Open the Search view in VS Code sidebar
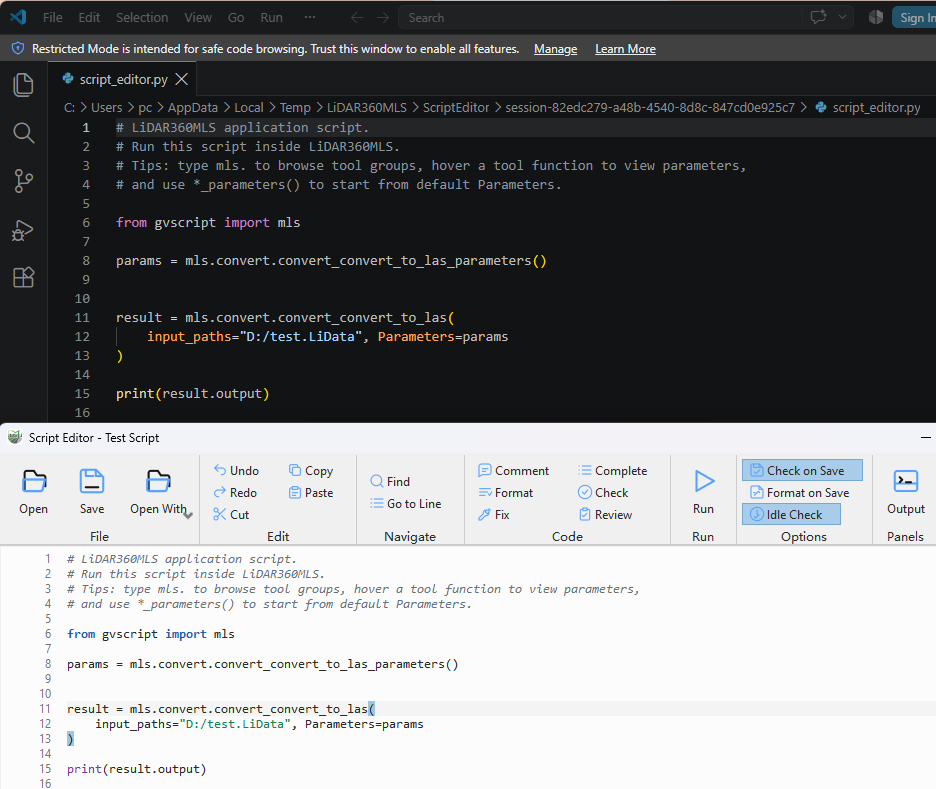The height and width of the screenshot is (789, 936). click(23, 132)
